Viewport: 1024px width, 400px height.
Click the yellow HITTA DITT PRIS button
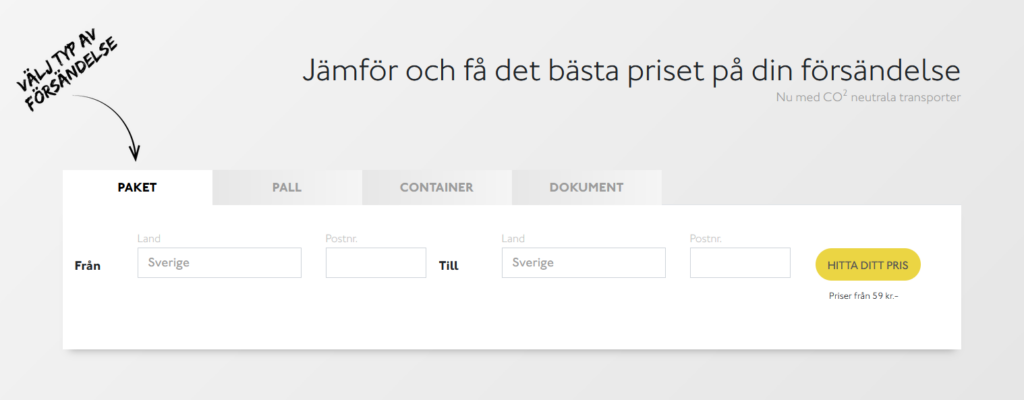pyautogui.click(x=868, y=265)
